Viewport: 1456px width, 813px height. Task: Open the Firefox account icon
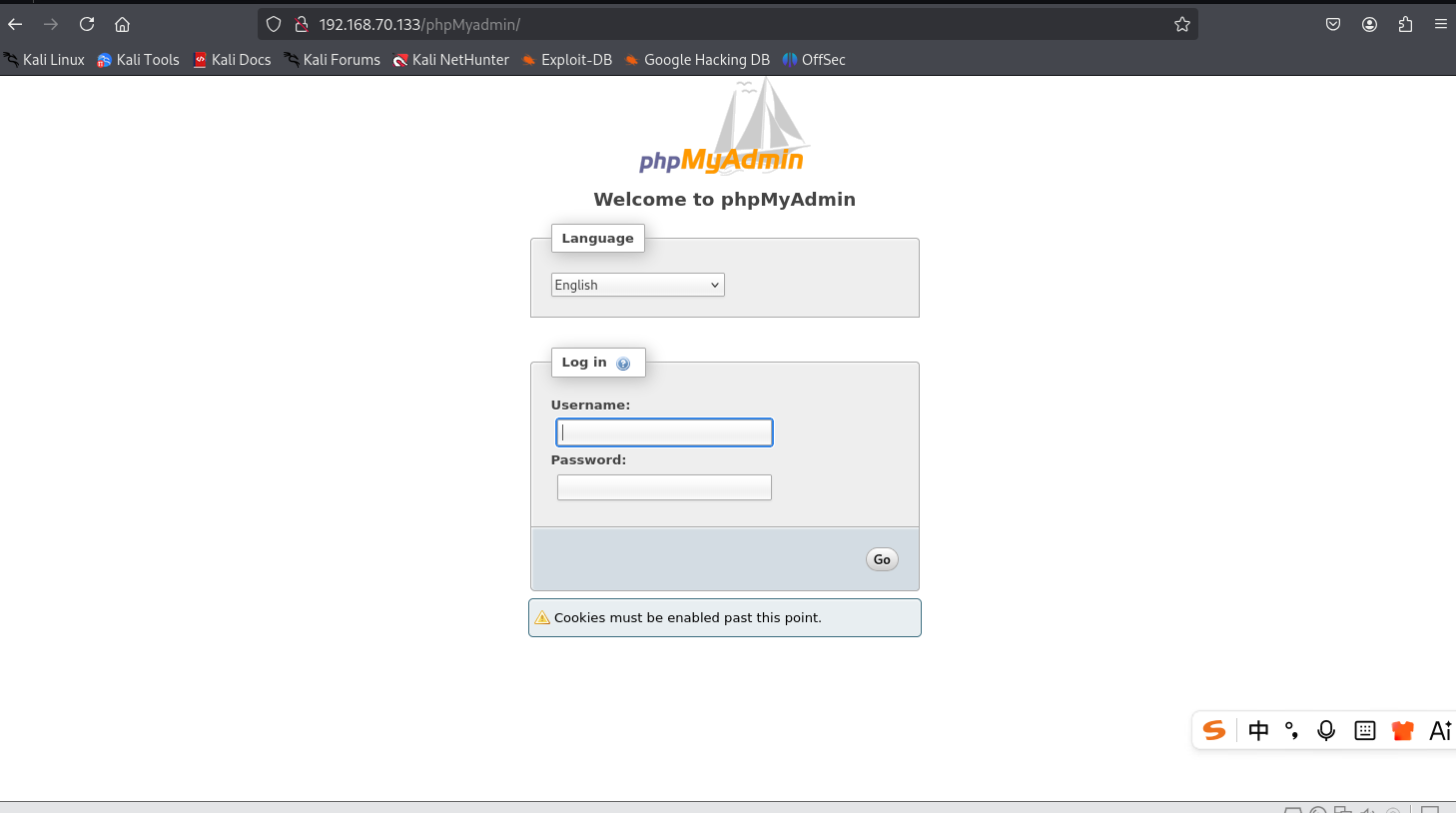tap(1369, 24)
